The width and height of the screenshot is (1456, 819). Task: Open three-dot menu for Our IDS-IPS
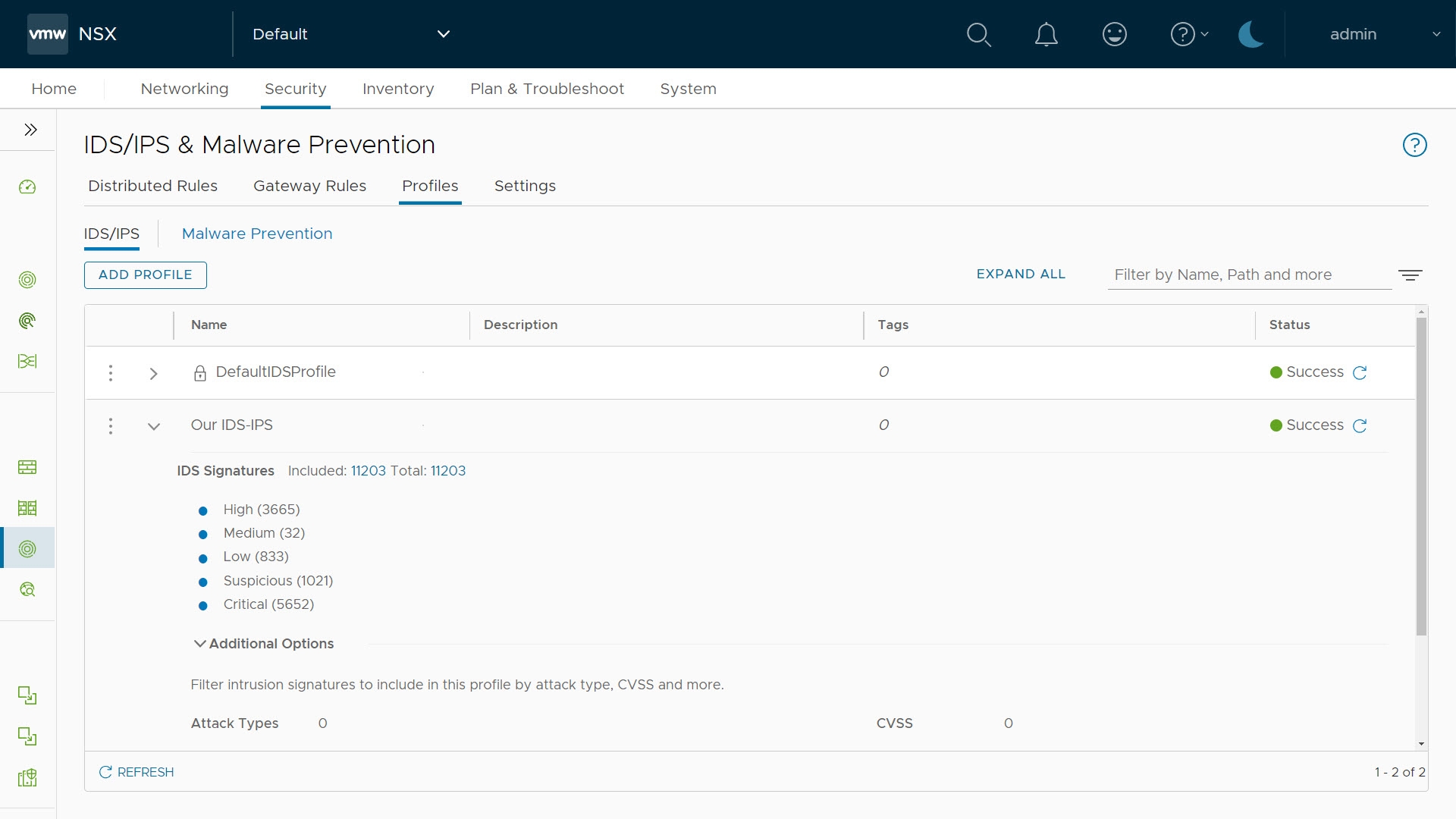(111, 426)
